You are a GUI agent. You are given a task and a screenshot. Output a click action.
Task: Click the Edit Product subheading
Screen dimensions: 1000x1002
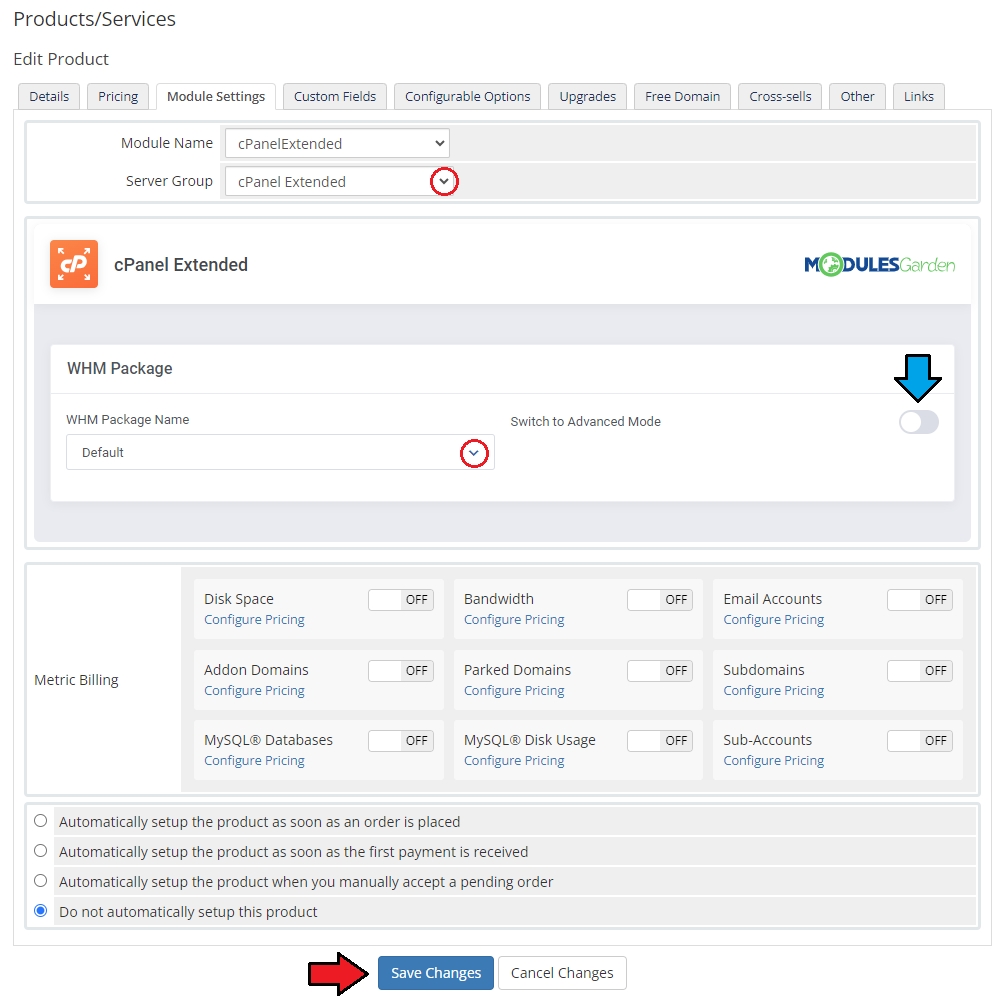click(x=61, y=59)
